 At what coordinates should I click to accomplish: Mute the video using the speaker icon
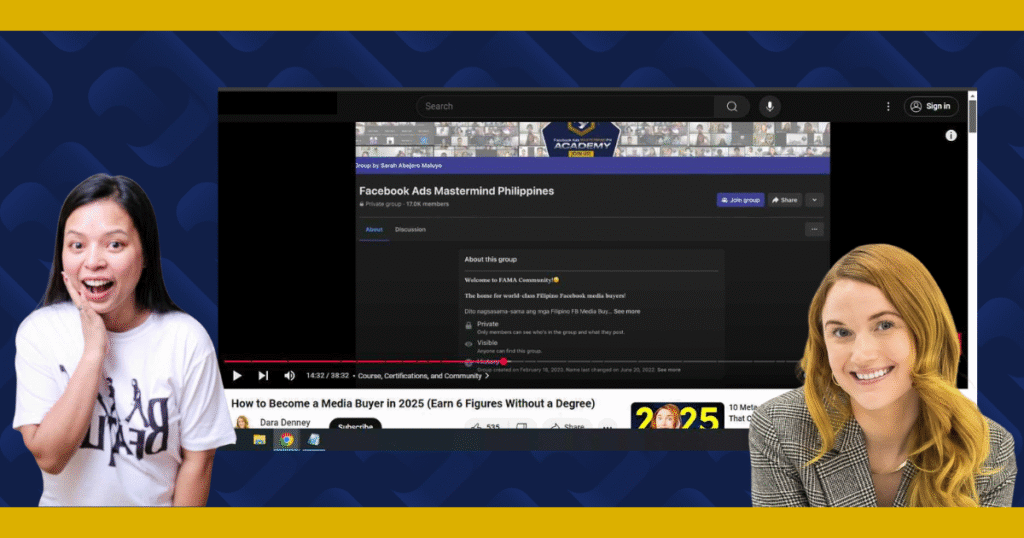pyautogui.click(x=289, y=375)
